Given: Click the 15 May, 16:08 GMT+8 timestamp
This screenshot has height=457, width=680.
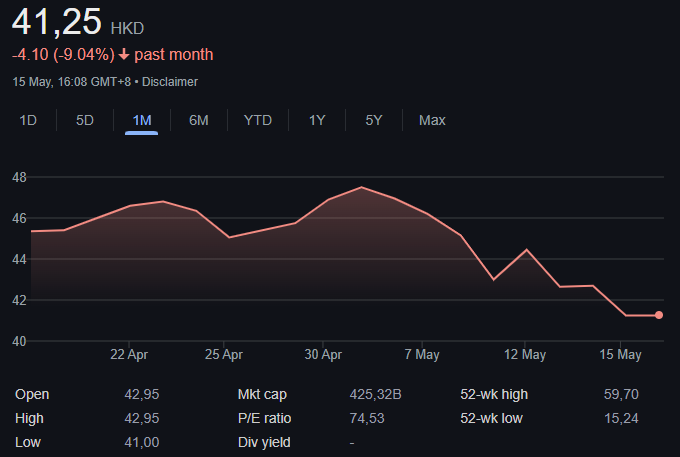Looking at the screenshot, I should pos(72,82).
